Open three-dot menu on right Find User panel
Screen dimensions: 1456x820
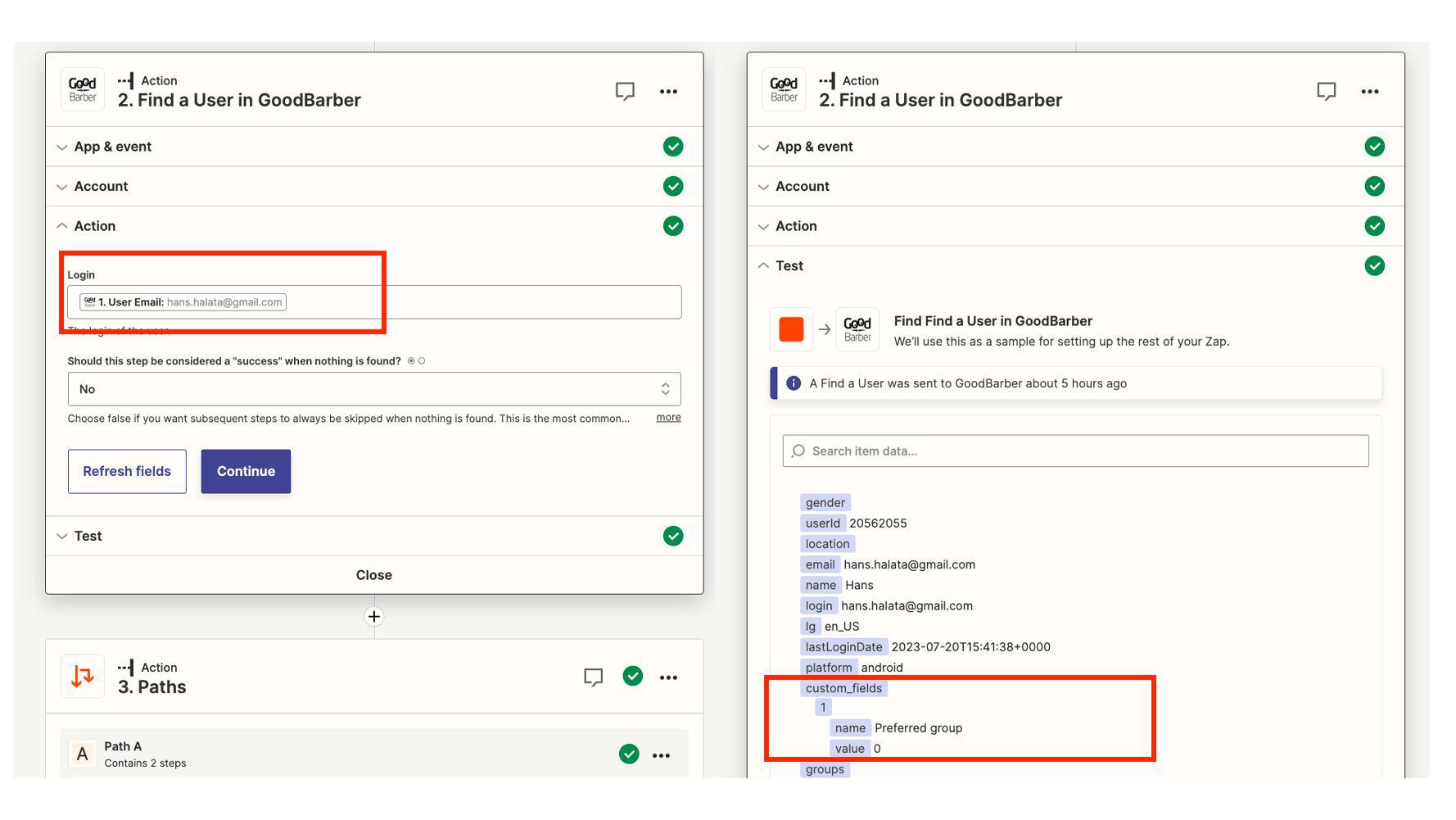(1369, 91)
